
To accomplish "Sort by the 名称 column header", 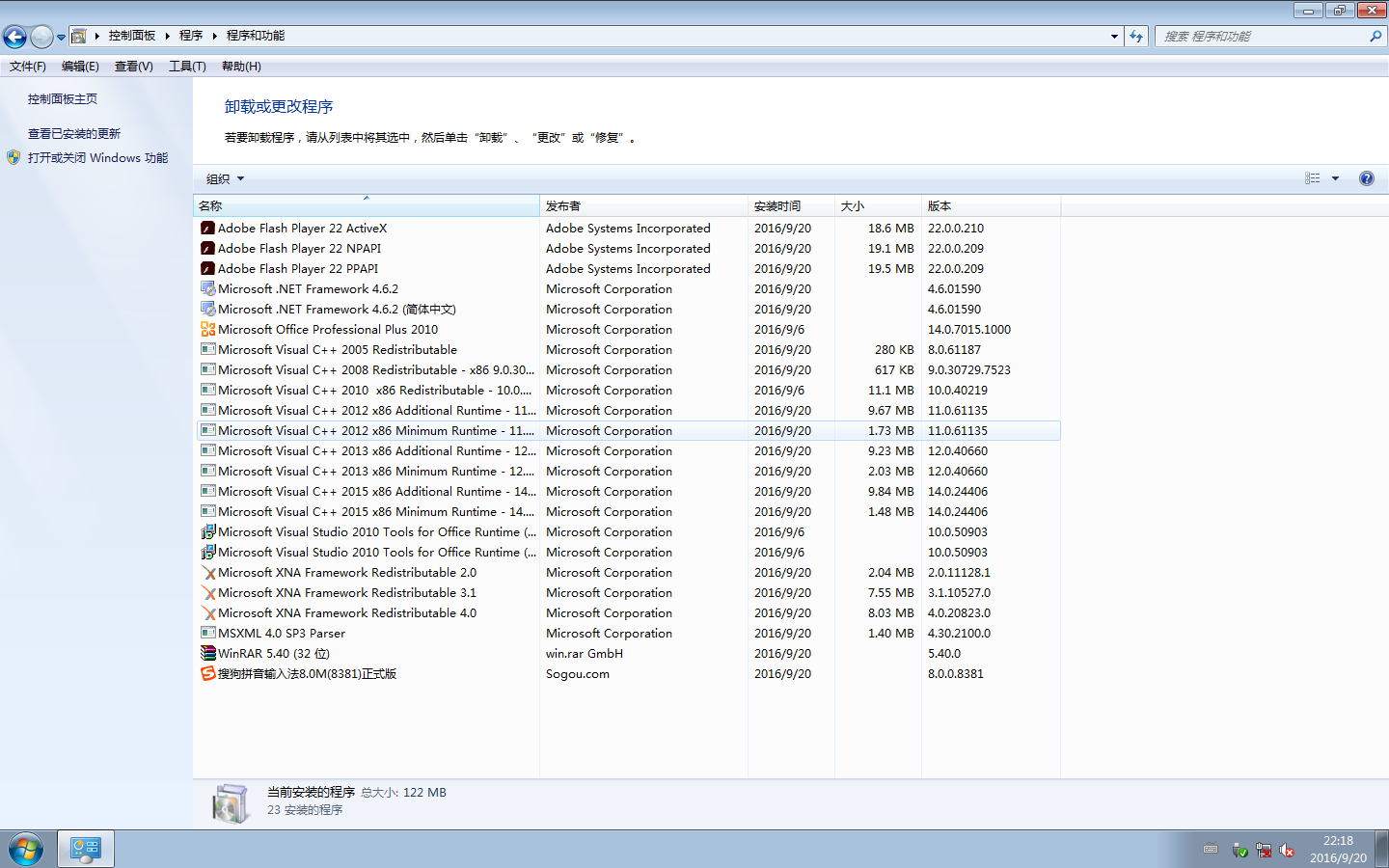I will tap(367, 206).
